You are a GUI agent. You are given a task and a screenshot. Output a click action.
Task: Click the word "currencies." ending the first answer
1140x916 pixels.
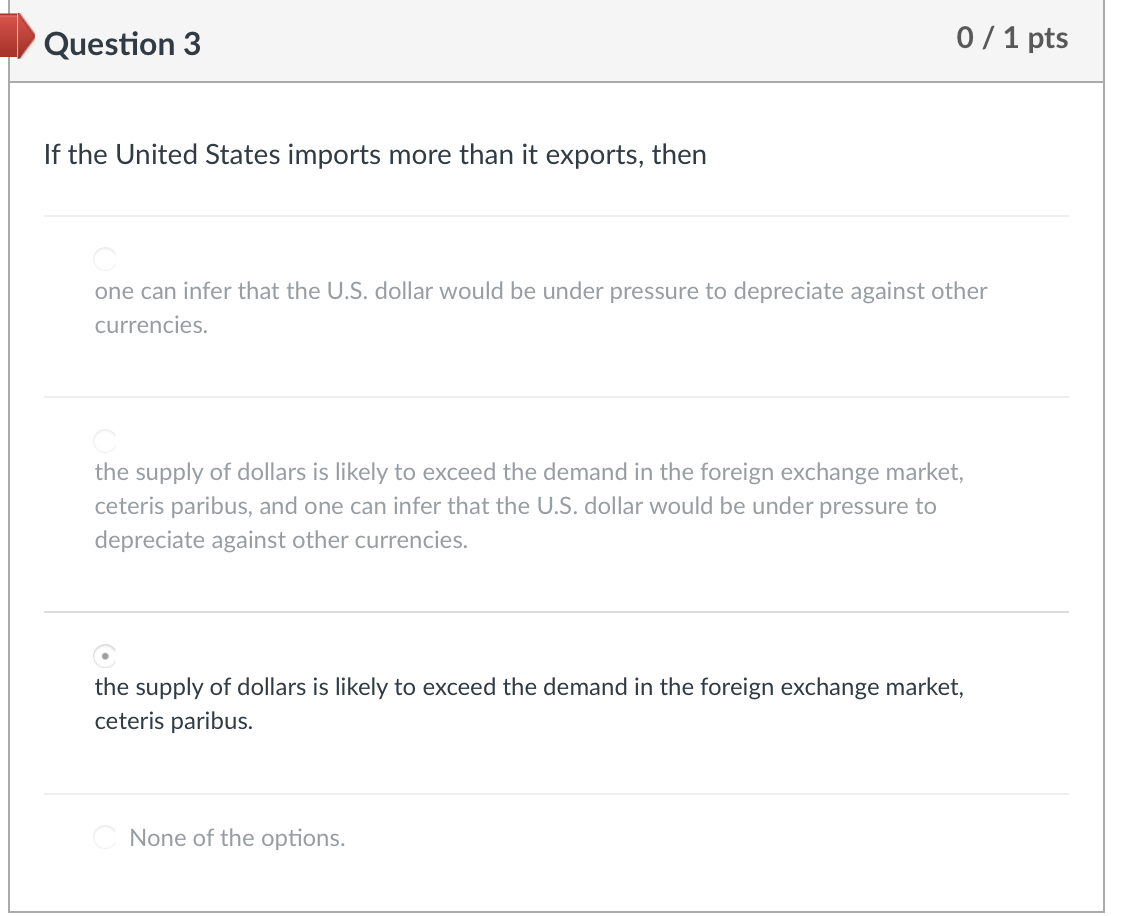(x=151, y=325)
